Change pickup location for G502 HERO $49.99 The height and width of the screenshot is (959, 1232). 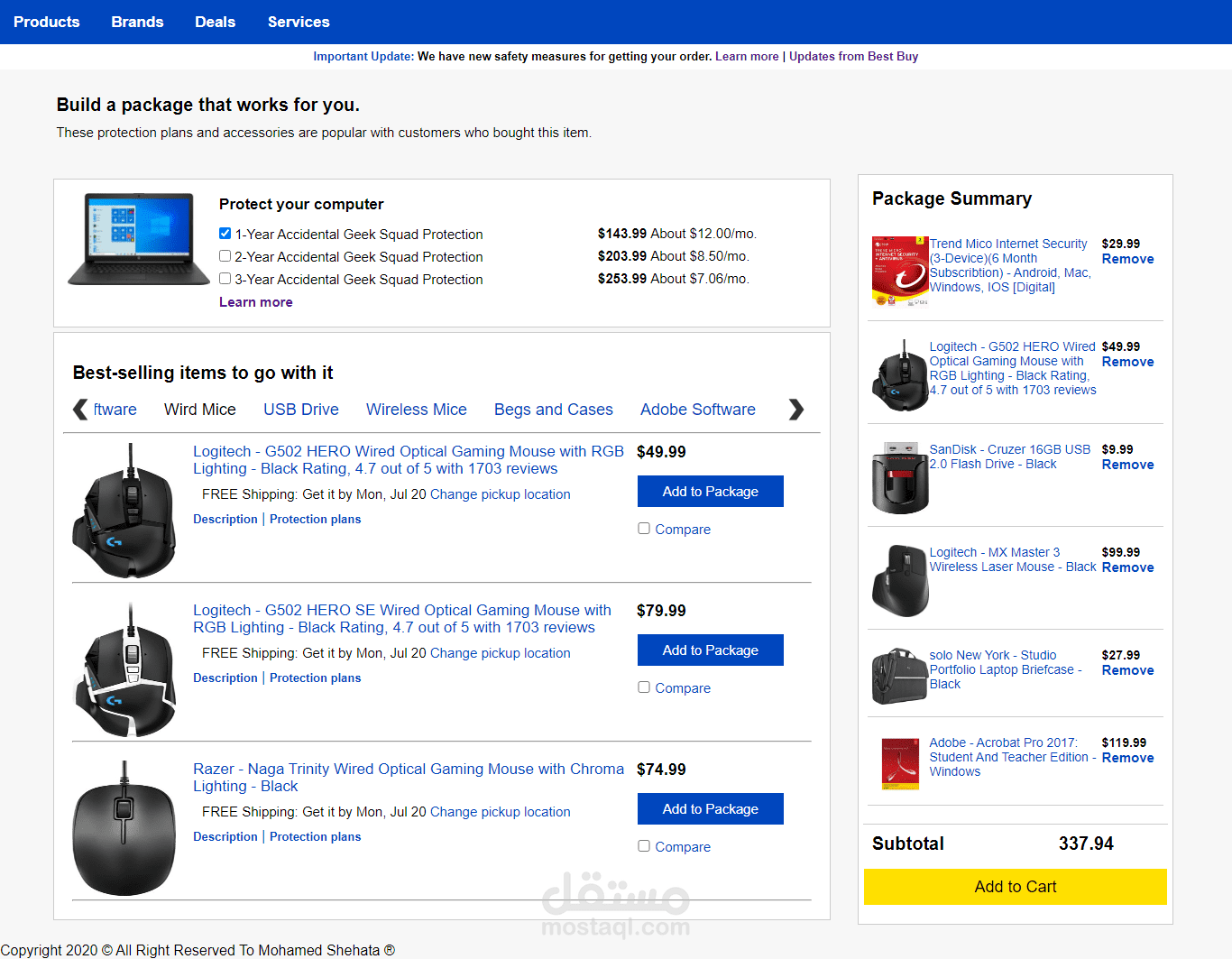501,494
